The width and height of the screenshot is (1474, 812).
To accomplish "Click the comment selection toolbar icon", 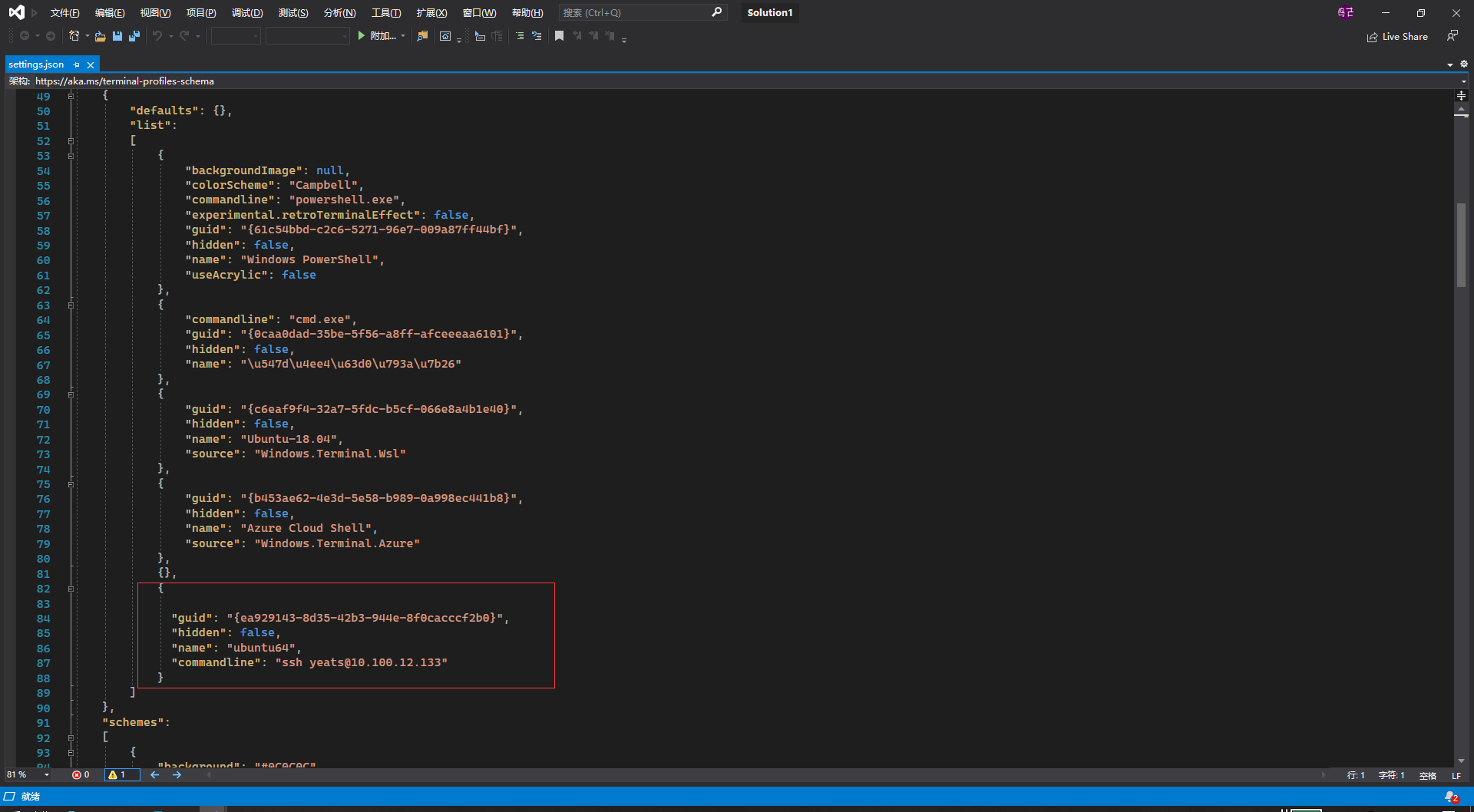I will pyautogui.click(x=480, y=36).
